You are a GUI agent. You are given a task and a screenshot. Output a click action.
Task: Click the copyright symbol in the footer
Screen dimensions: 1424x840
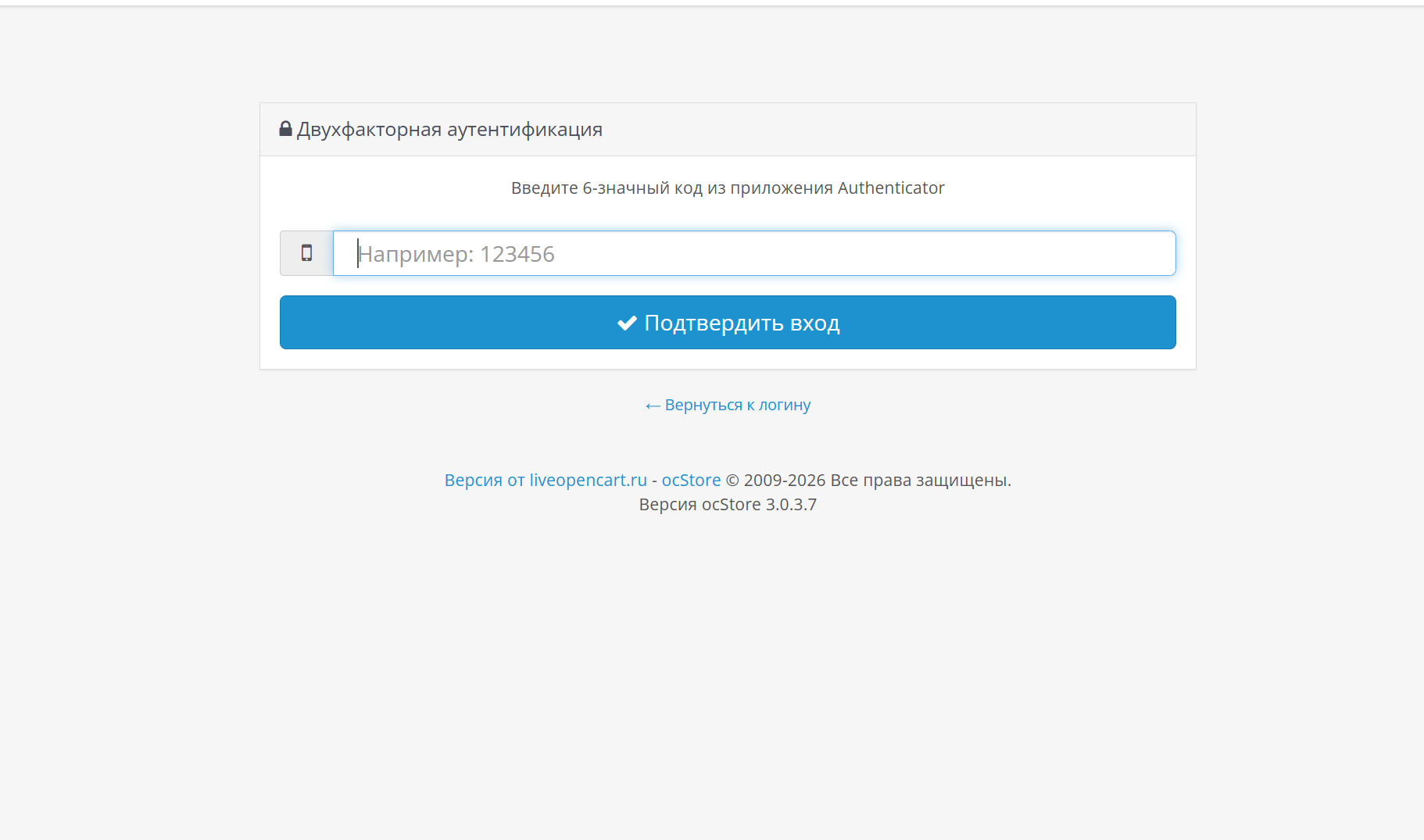click(x=732, y=480)
